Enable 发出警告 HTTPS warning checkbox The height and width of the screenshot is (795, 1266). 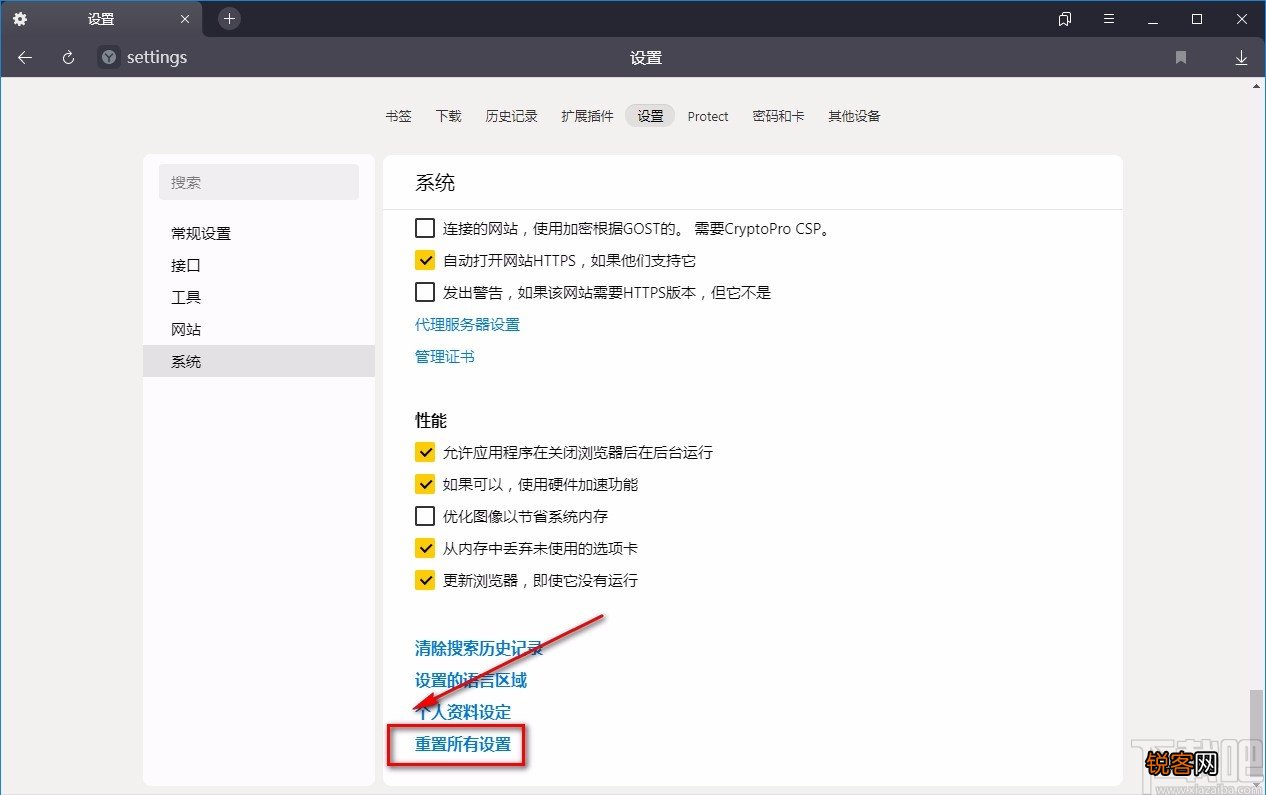coord(425,292)
